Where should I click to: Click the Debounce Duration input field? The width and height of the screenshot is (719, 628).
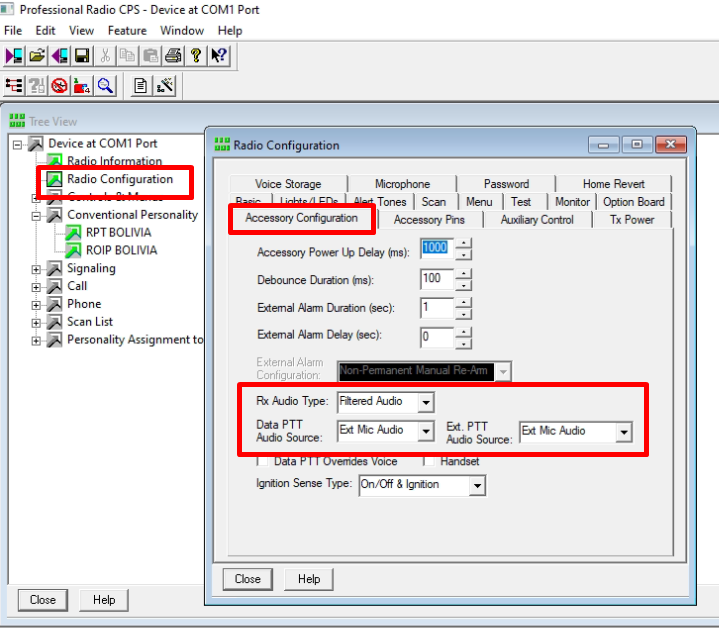[x=436, y=279]
